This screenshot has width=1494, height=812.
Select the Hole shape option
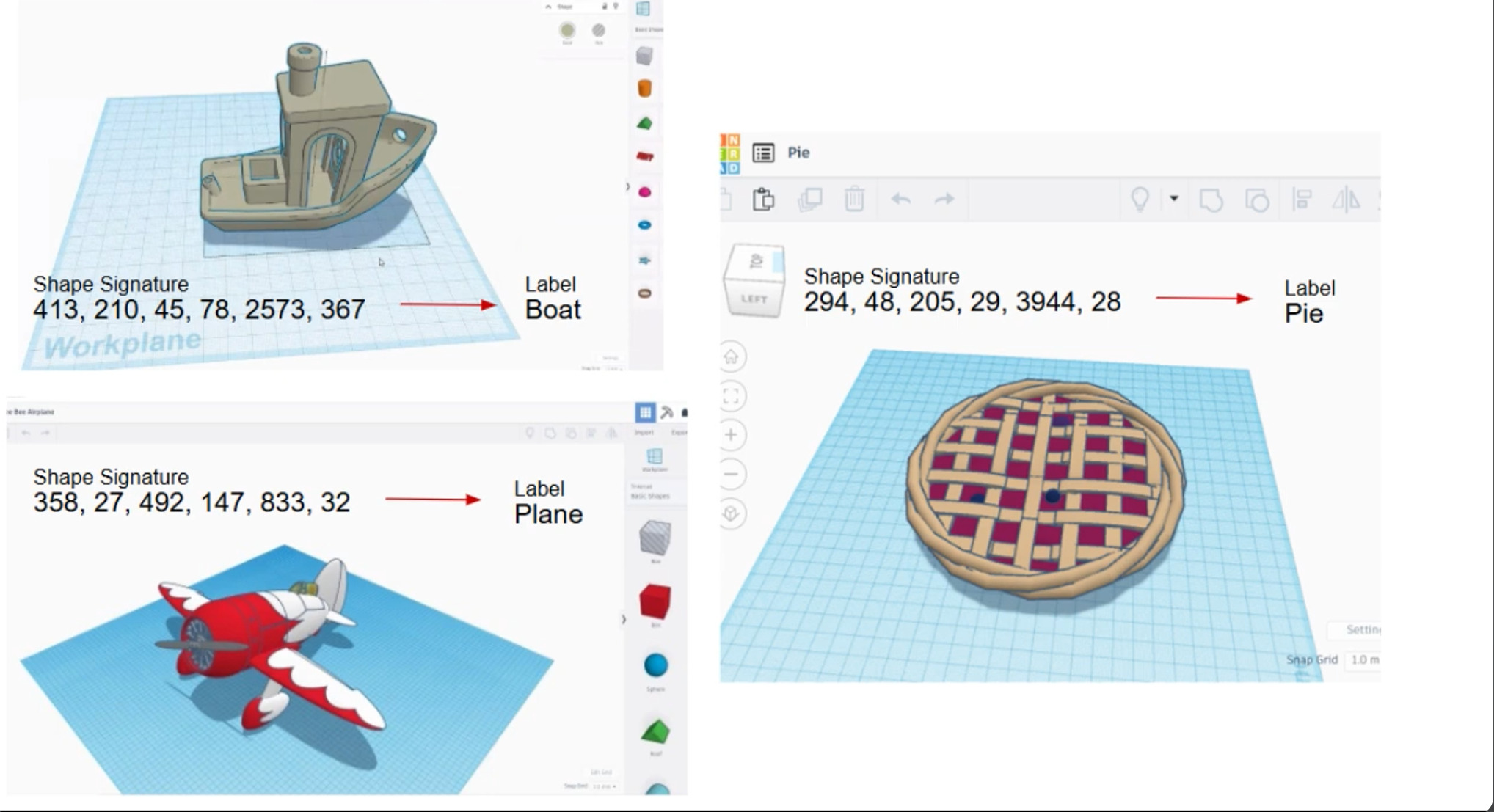[599, 31]
